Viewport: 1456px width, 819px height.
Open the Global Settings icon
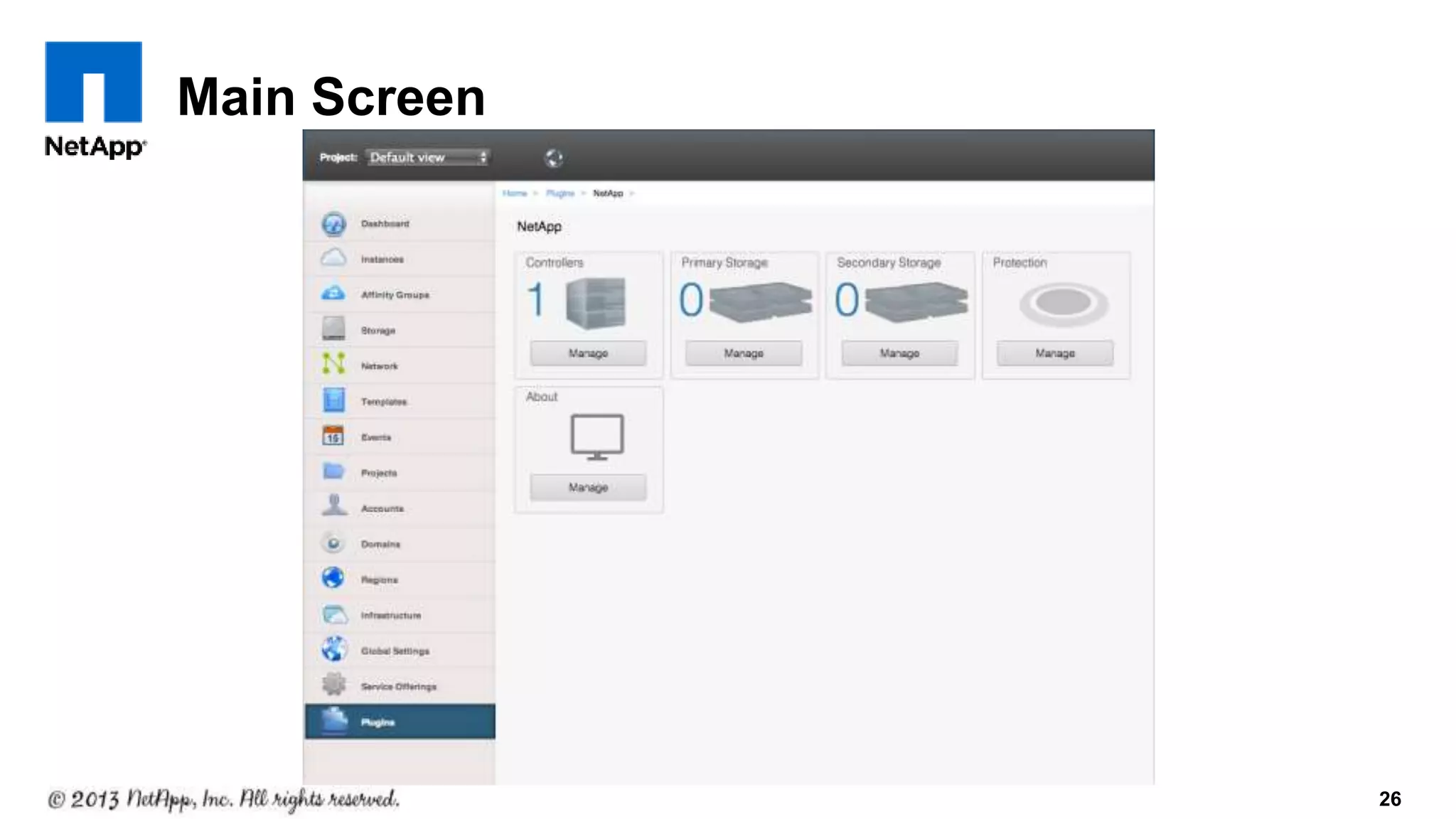[333, 648]
